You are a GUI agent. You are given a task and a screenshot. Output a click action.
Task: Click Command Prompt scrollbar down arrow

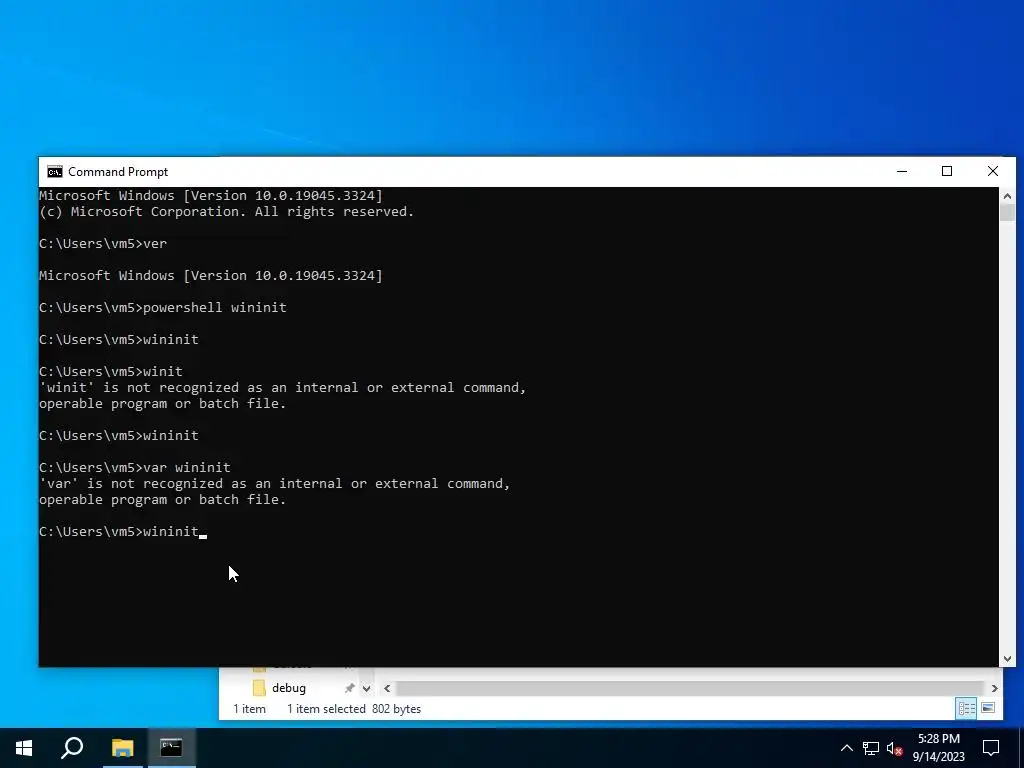1007,659
